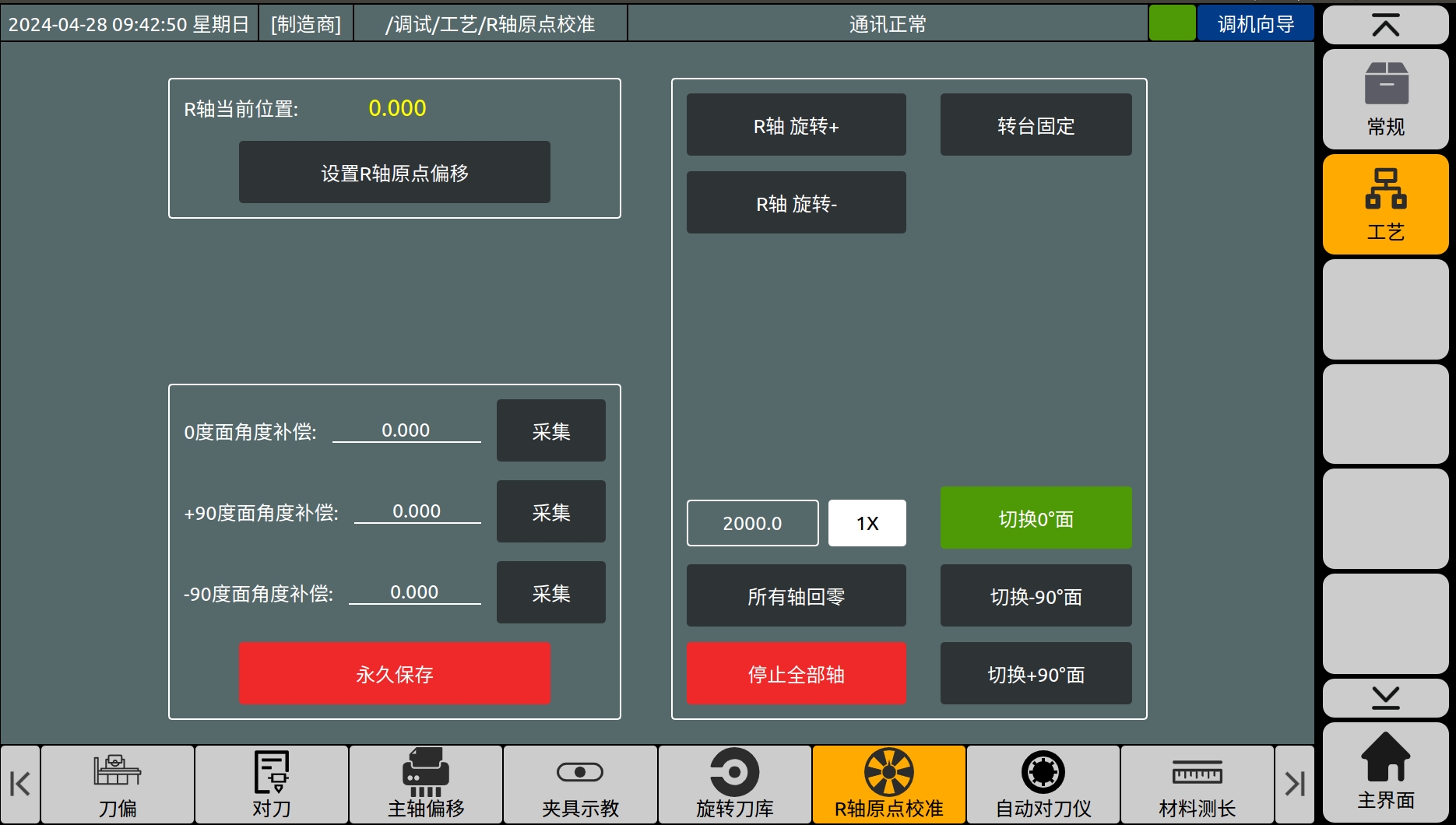Image resolution: width=1456 pixels, height=825 pixels.
Task: Select the 常规 sidebar tab
Action: click(1385, 100)
